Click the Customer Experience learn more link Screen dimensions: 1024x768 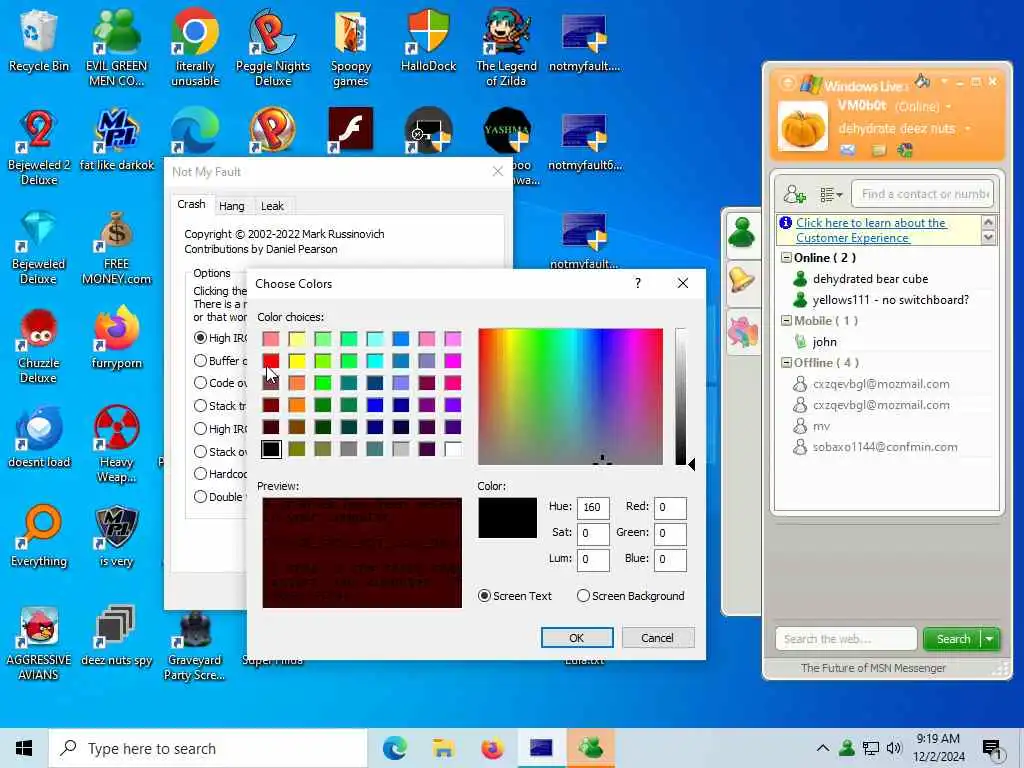[871, 230]
